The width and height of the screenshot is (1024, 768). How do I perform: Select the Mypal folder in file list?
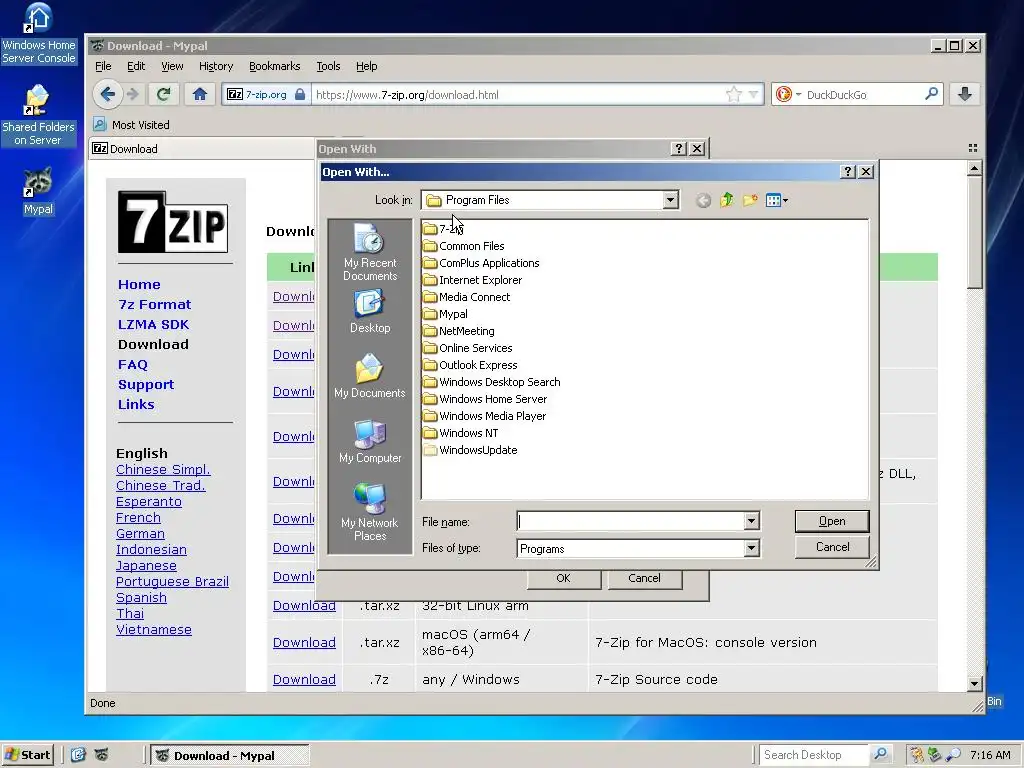coord(445,314)
